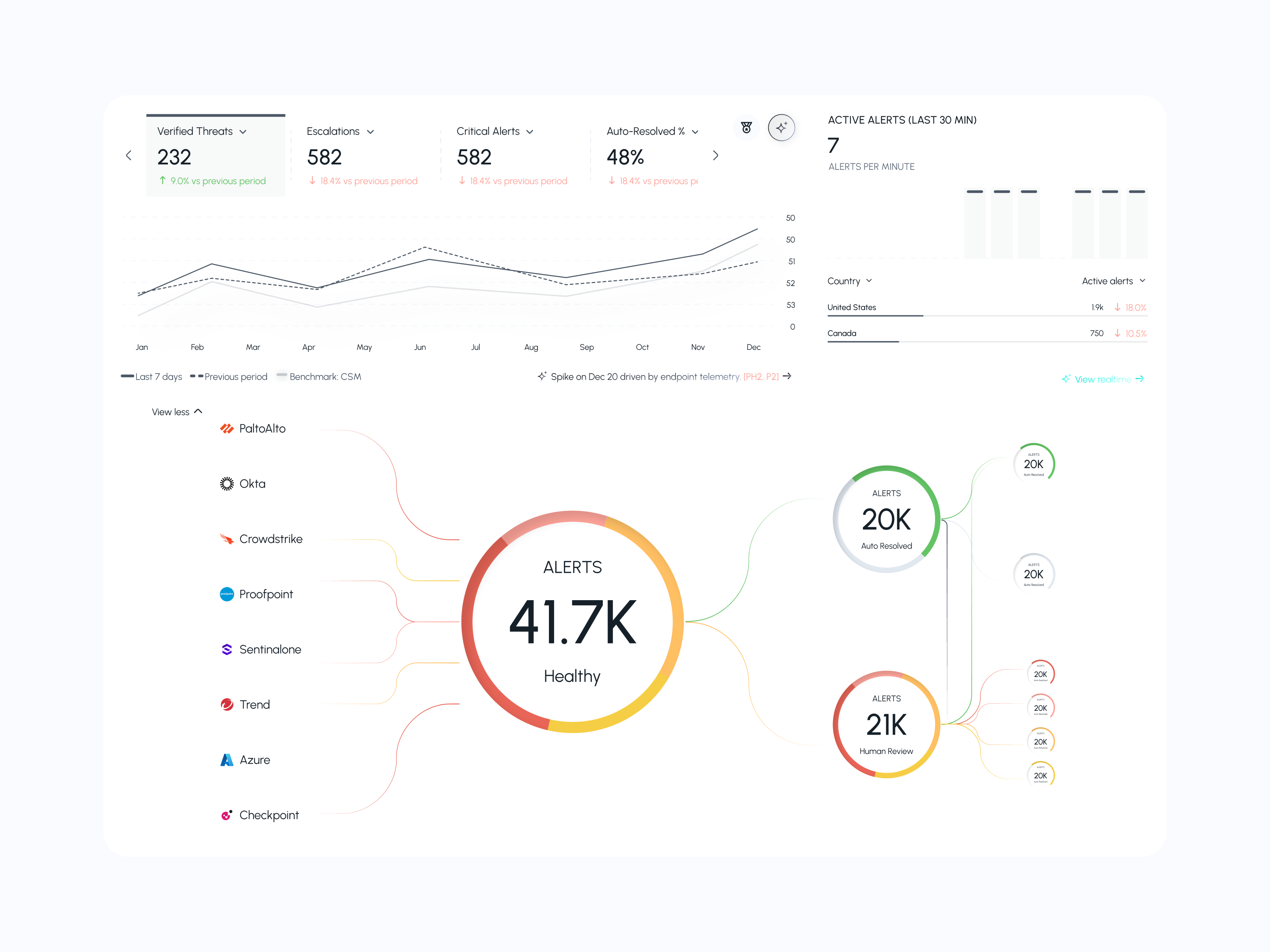Click the Proofpoint blue icon
Image resolution: width=1270 pixels, height=952 pixels.
227,594
